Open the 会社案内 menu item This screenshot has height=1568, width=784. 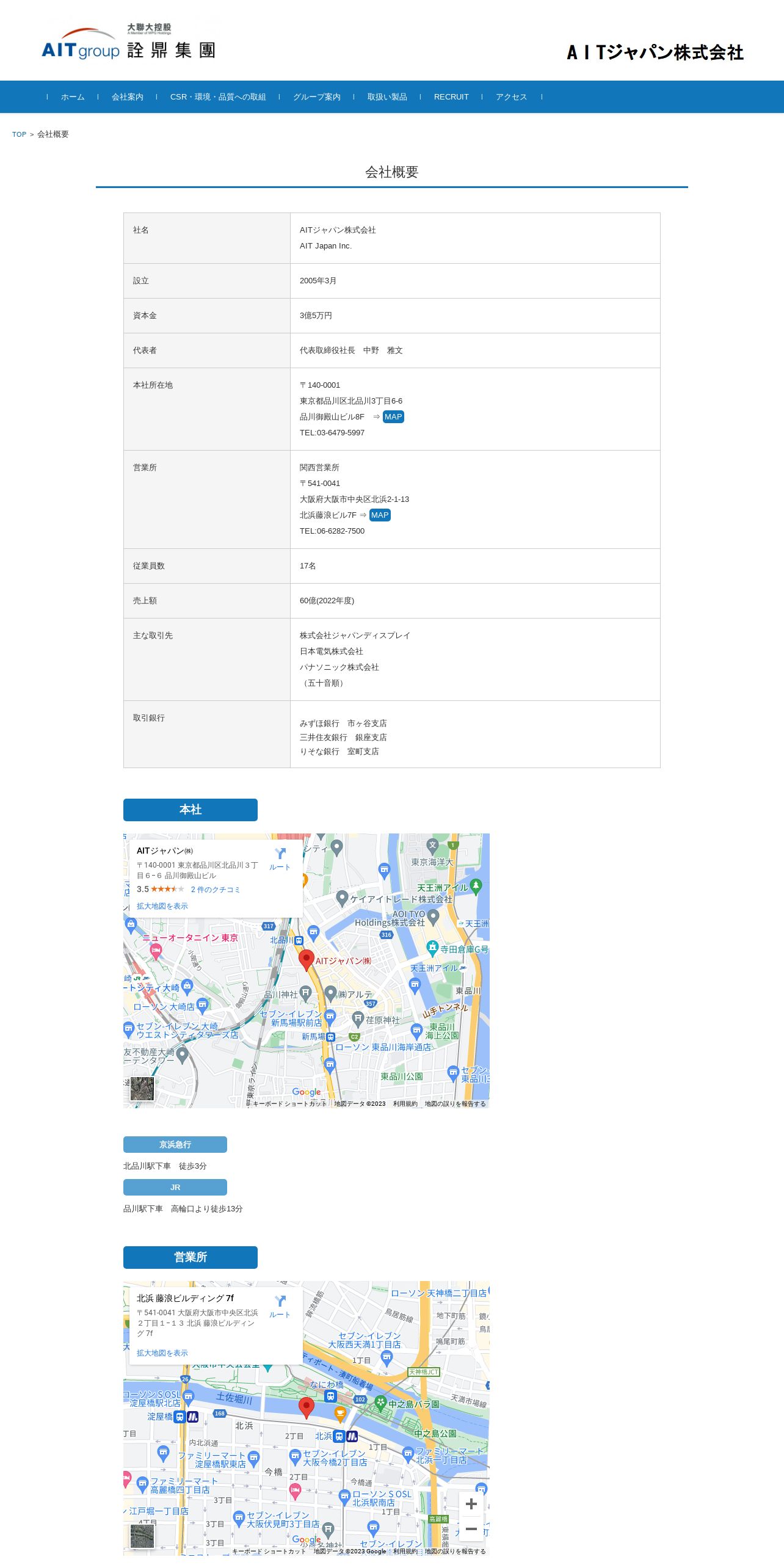(128, 97)
